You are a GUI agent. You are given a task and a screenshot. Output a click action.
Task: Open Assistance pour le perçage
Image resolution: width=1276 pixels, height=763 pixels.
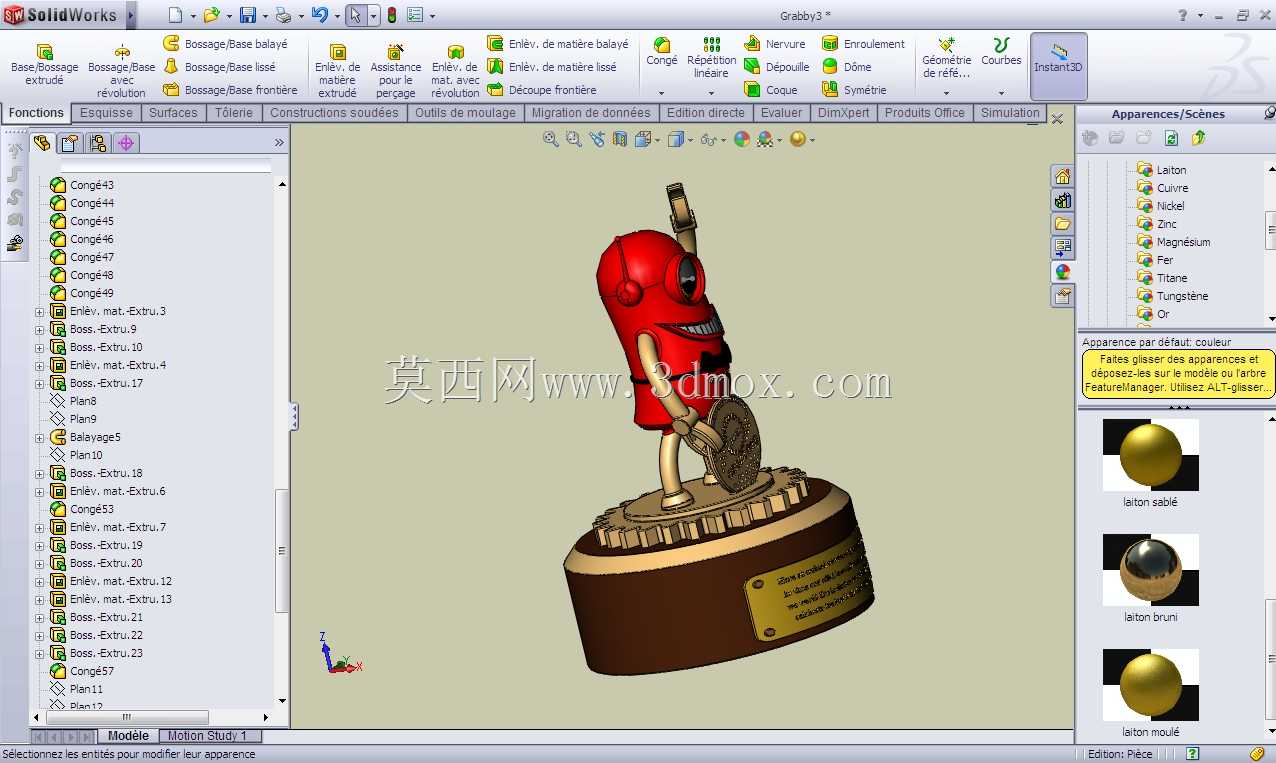pyautogui.click(x=396, y=71)
